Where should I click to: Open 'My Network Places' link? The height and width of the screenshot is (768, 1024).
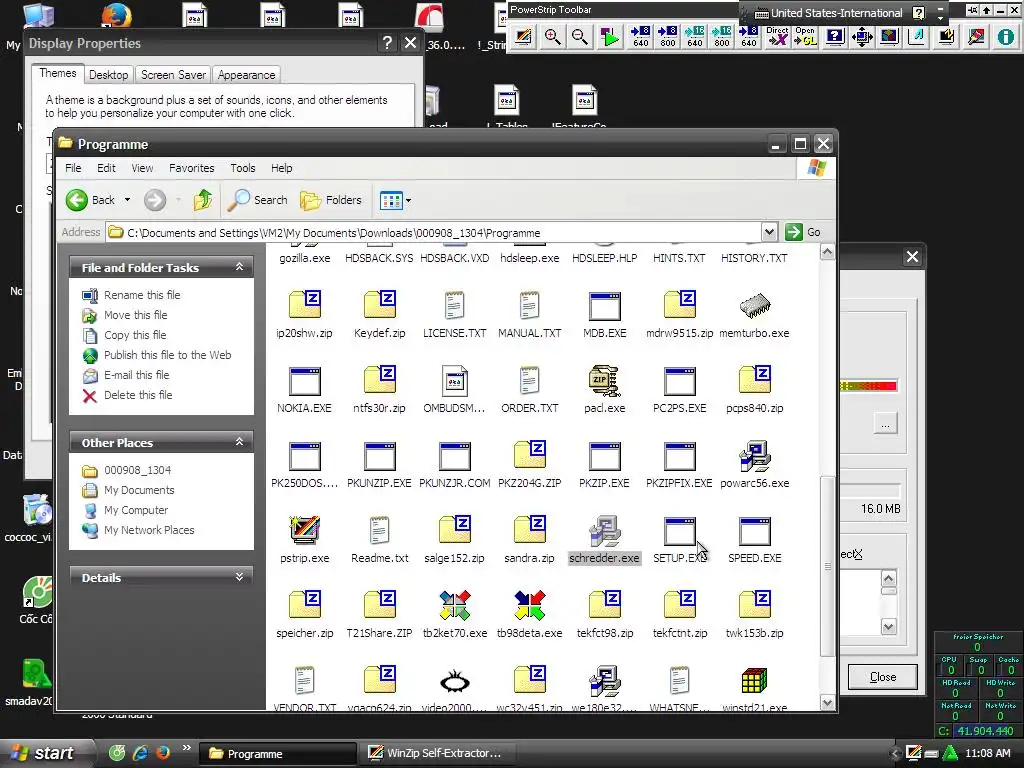tap(149, 530)
